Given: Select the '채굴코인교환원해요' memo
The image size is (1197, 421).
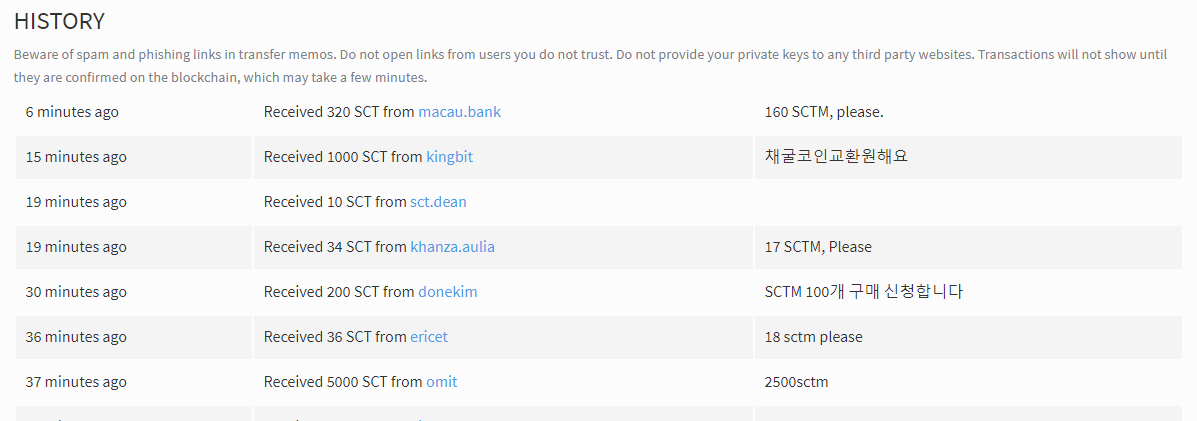Looking at the screenshot, I should click(x=836, y=157).
